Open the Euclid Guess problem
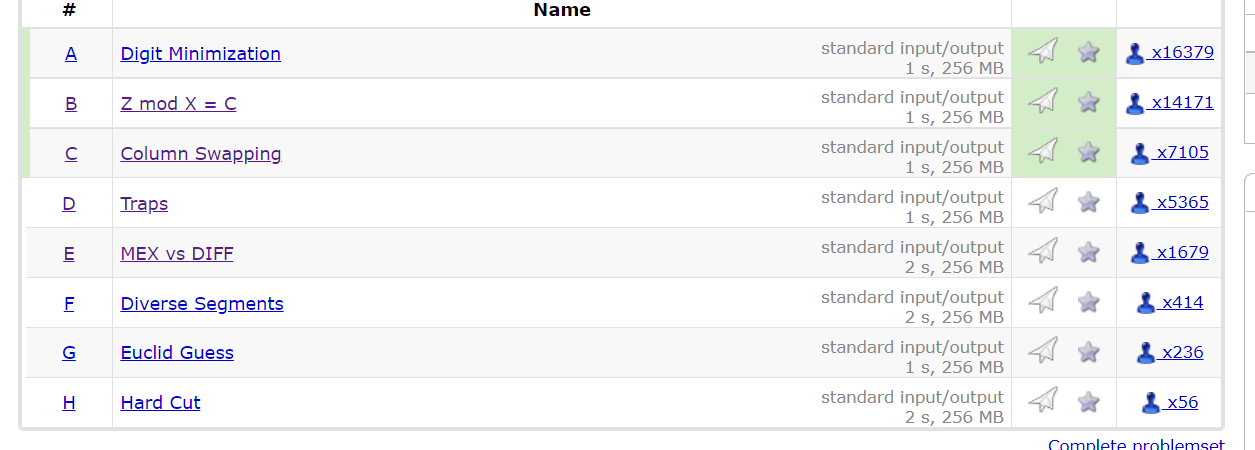1255x450 pixels. [x=177, y=353]
